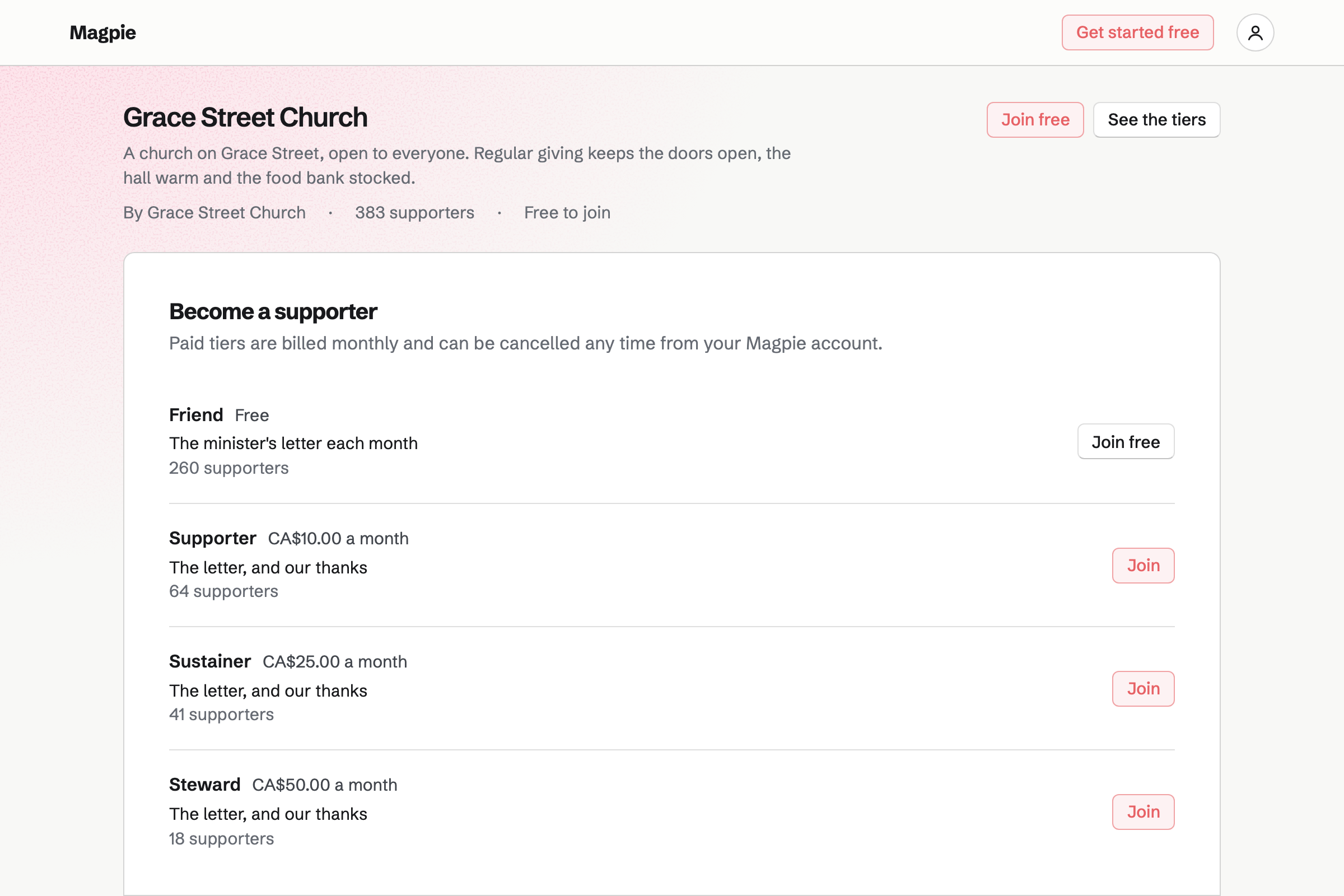The width and height of the screenshot is (1344, 896).
Task: Join the Steward CA$50.00 tier
Action: (1143, 811)
